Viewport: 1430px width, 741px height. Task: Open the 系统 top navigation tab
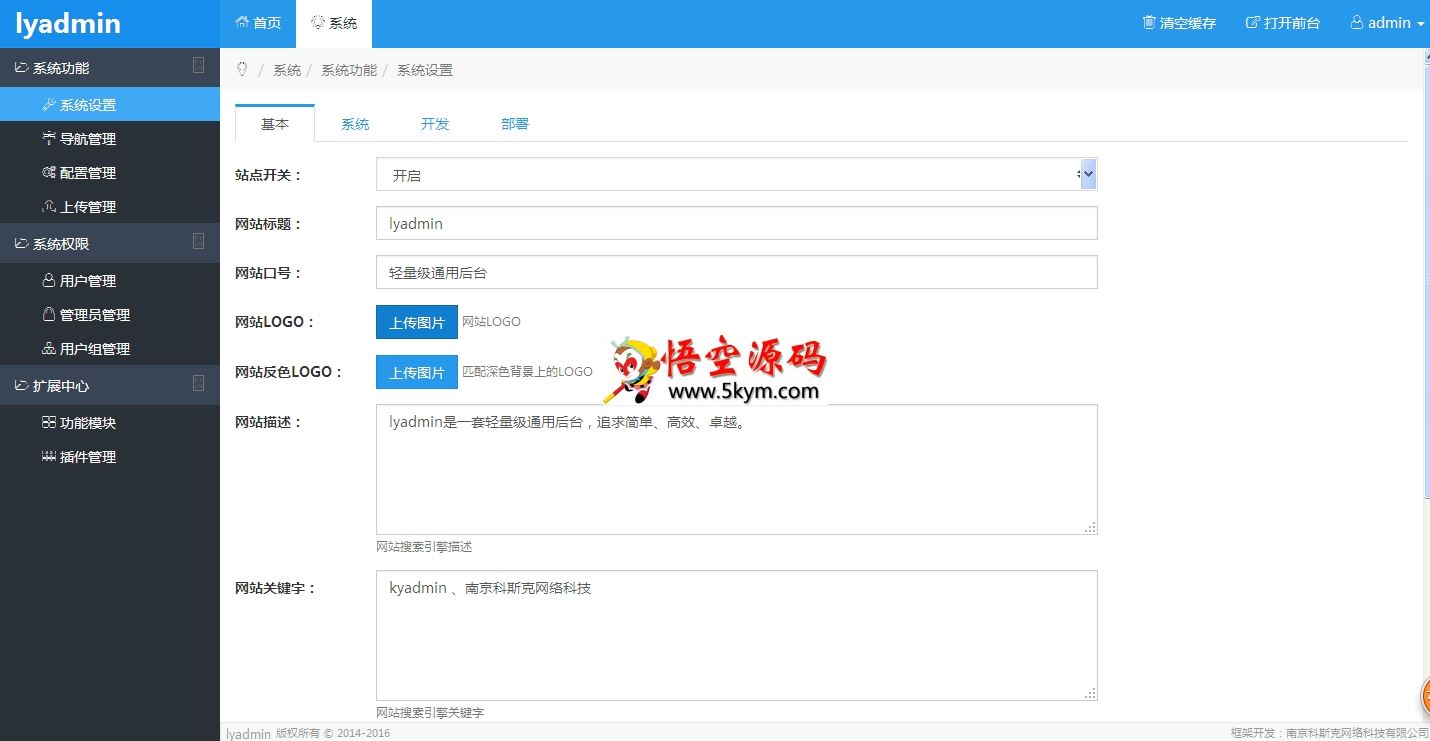point(334,23)
